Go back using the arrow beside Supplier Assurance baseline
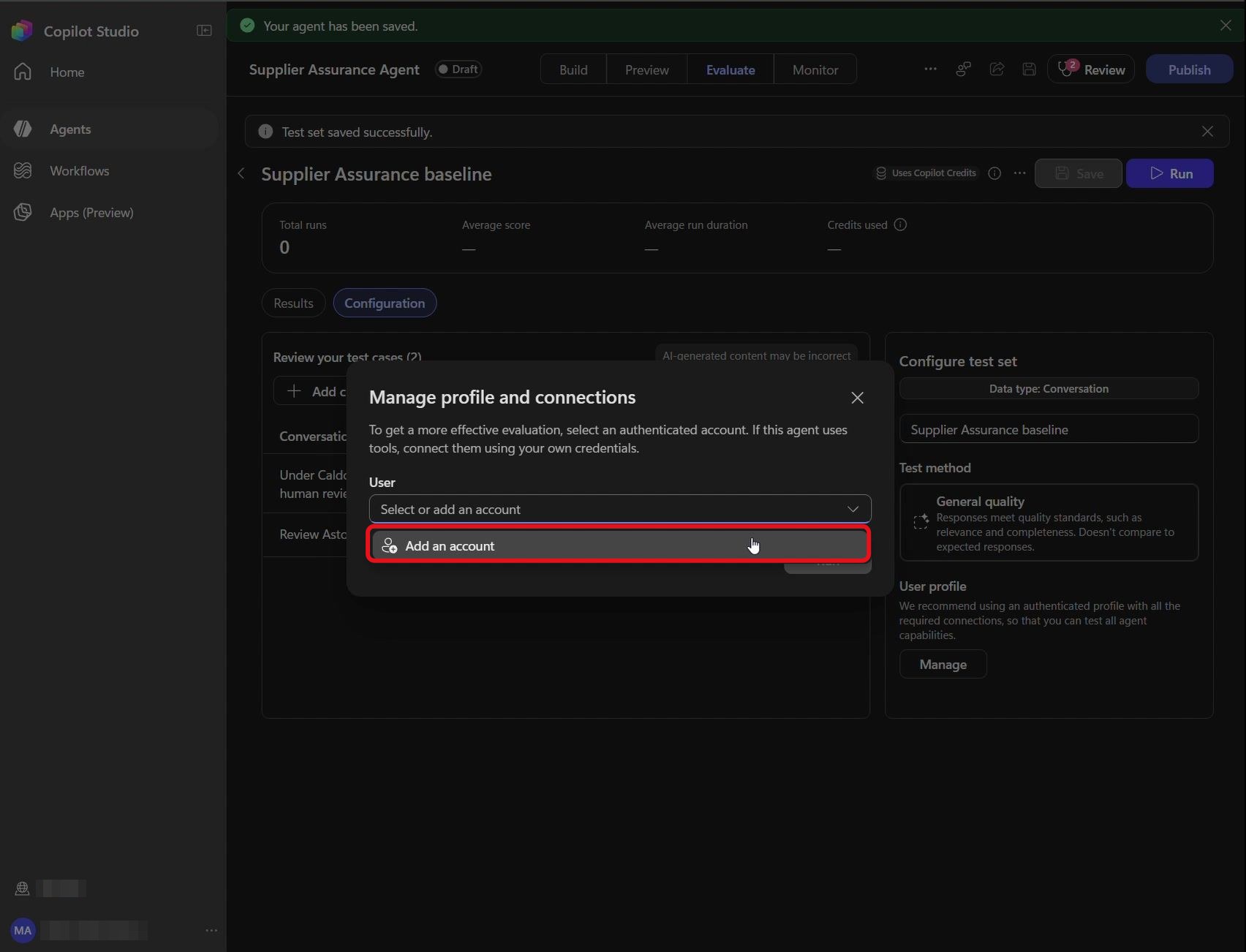The height and width of the screenshot is (952, 1246). click(x=241, y=173)
